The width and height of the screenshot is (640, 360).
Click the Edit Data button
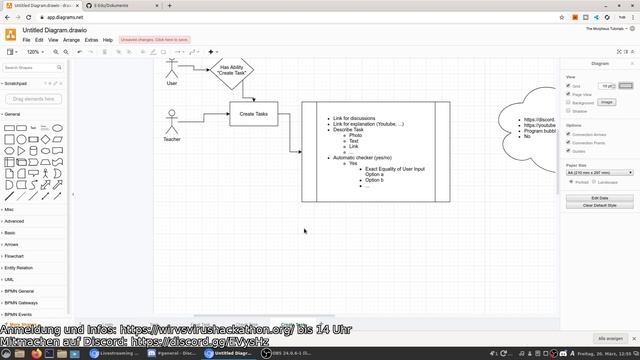(x=600, y=198)
